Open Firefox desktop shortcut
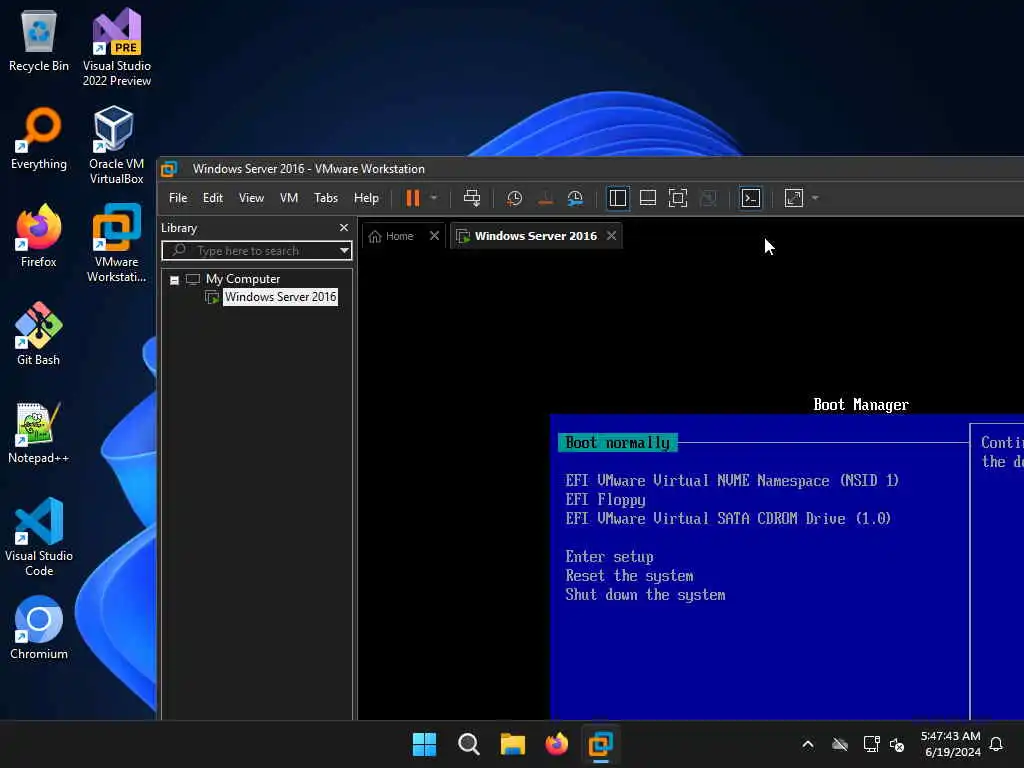 pyautogui.click(x=39, y=236)
